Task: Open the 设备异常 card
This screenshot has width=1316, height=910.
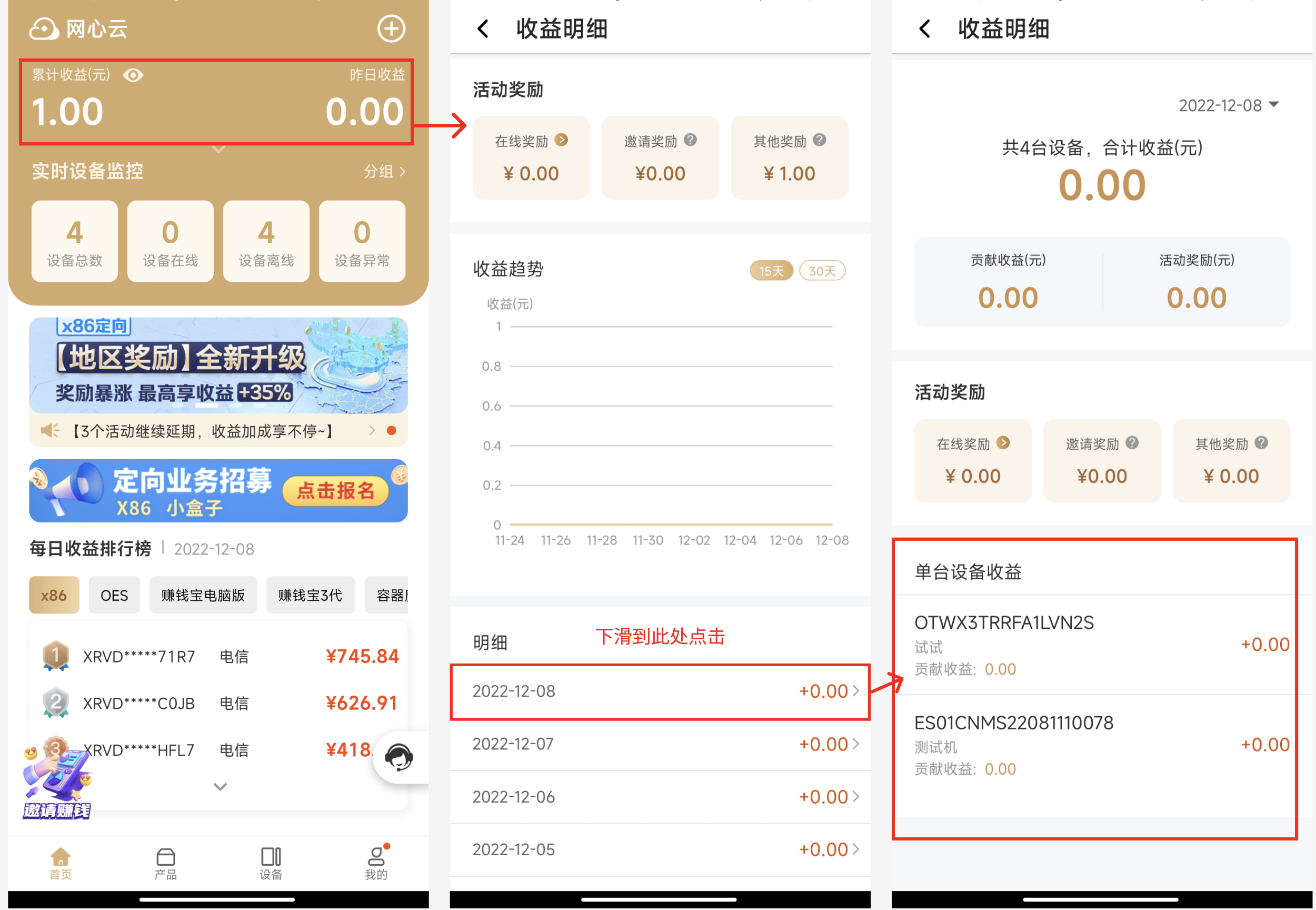Action: (x=362, y=241)
